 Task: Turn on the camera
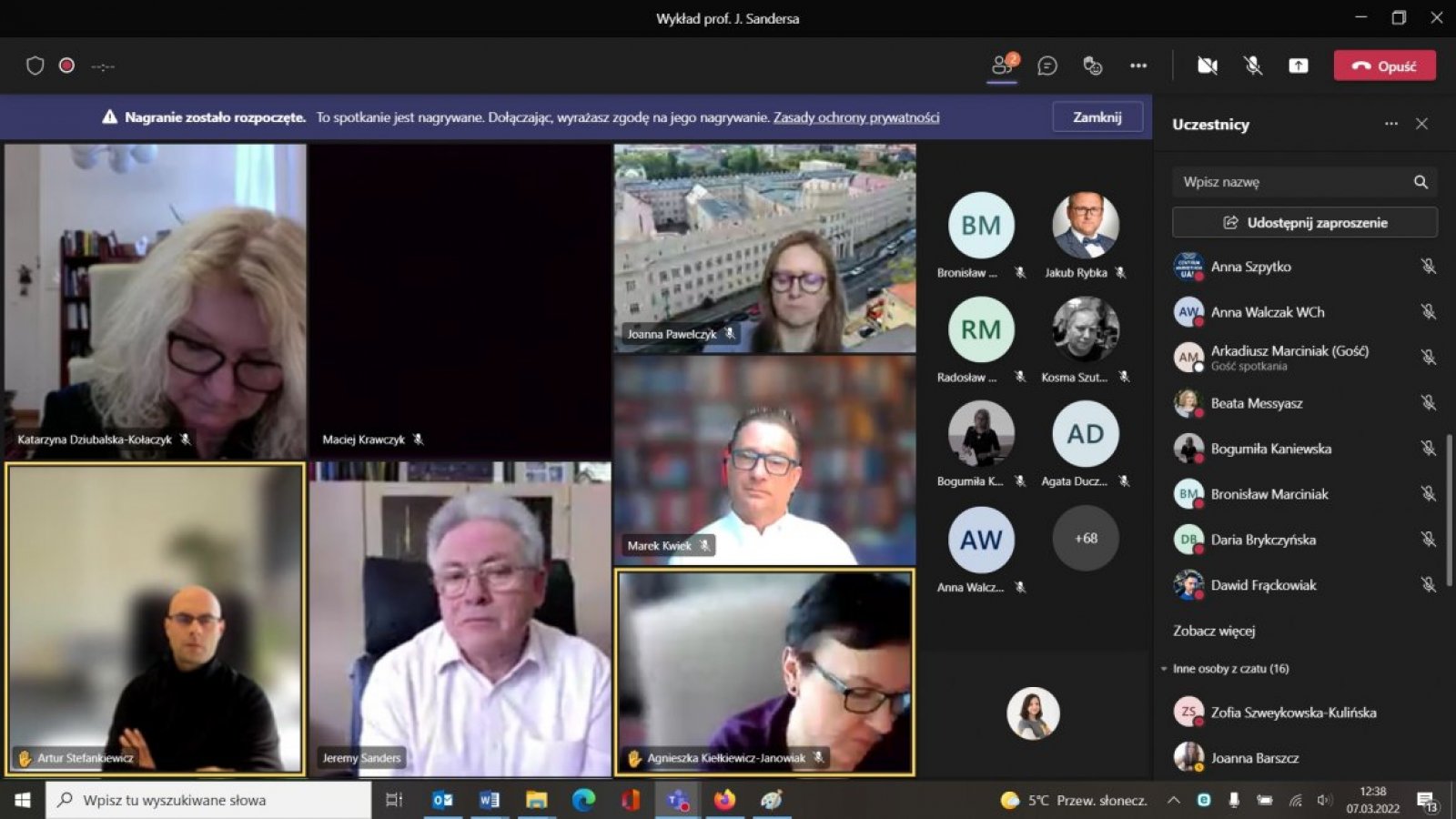[1207, 66]
